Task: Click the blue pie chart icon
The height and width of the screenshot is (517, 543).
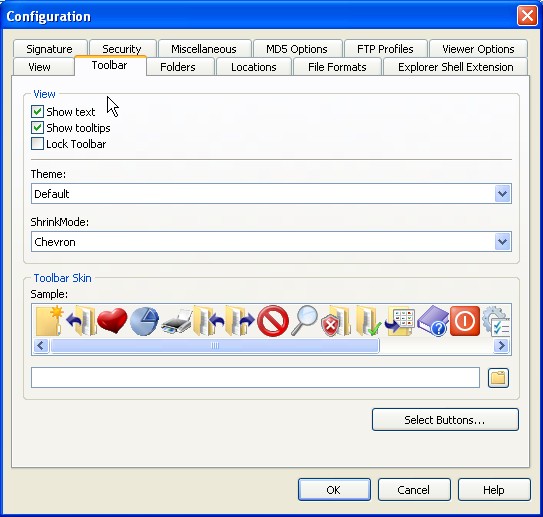Action: (144, 321)
